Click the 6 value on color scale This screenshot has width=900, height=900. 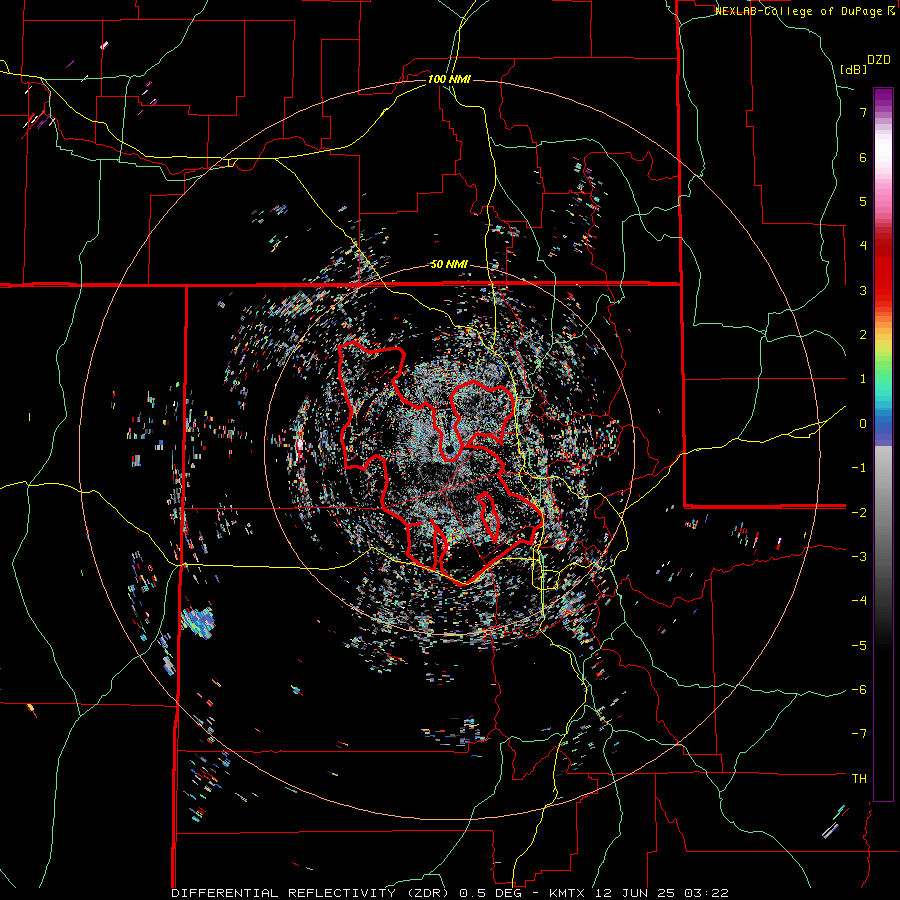pyautogui.click(x=863, y=157)
